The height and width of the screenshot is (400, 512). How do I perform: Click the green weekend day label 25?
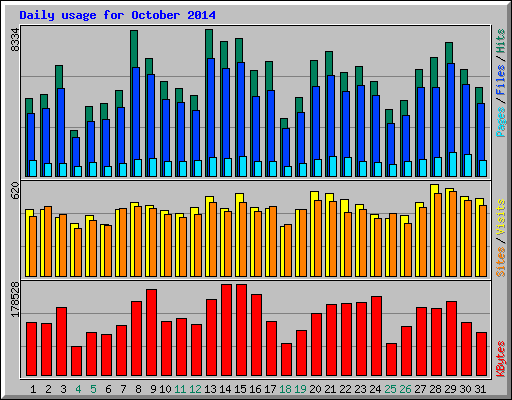(390, 389)
